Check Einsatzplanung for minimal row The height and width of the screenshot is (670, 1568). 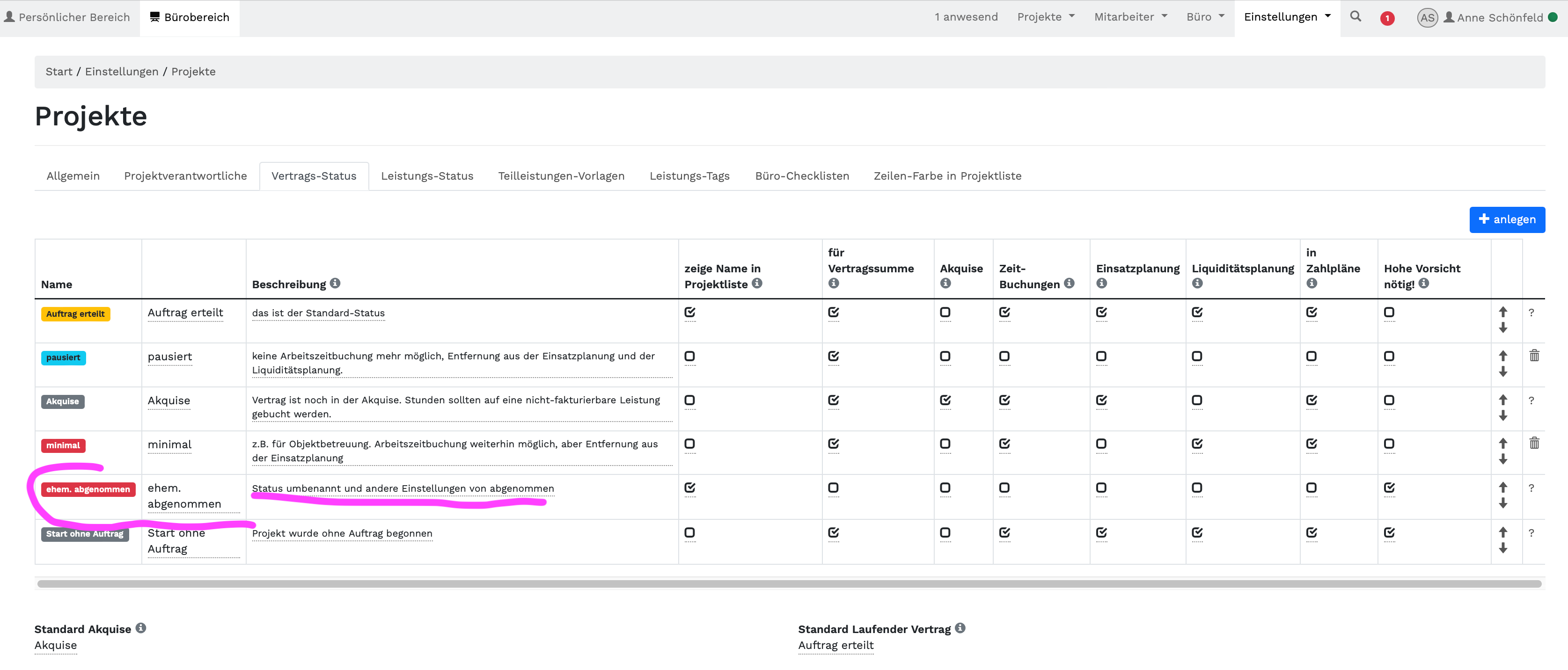click(1101, 444)
